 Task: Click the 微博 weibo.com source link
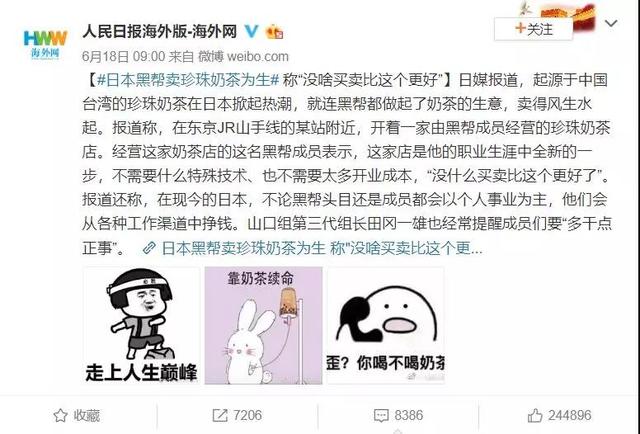(x=243, y=56)
